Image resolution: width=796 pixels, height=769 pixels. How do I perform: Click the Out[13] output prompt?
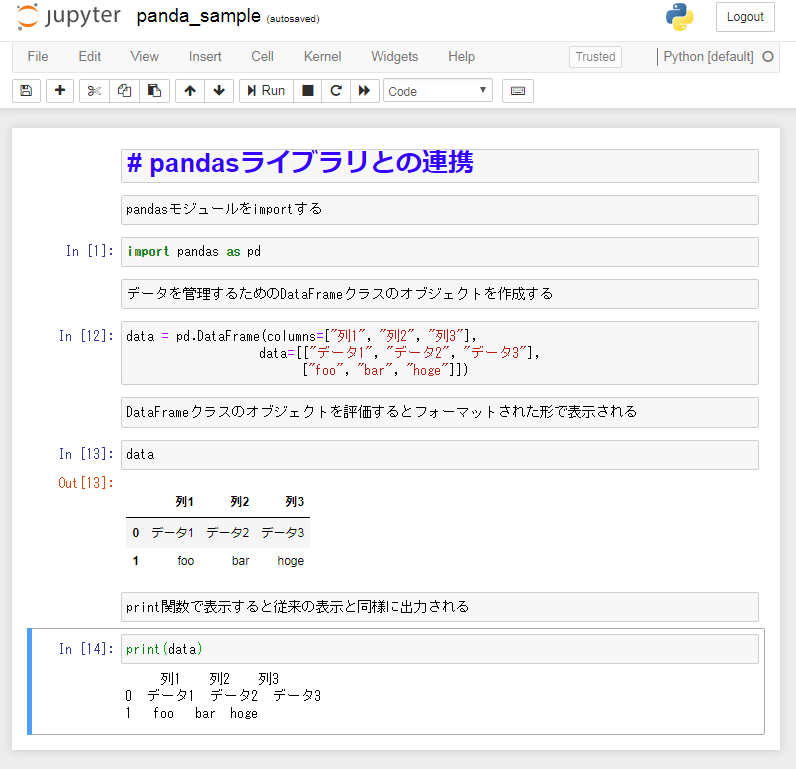coord(86,483)
